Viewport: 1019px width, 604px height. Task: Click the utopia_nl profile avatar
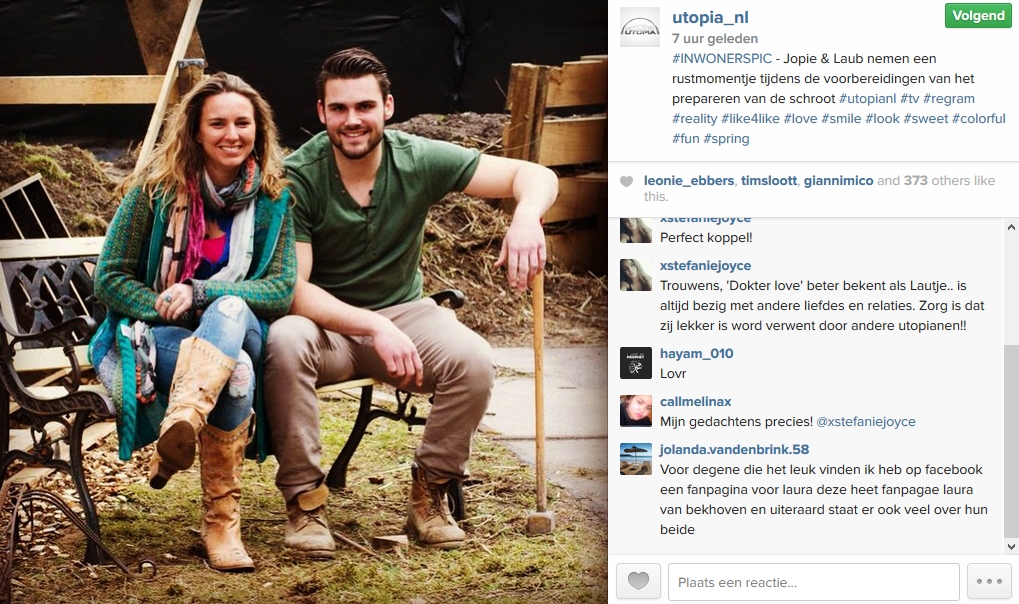point(639,27)
